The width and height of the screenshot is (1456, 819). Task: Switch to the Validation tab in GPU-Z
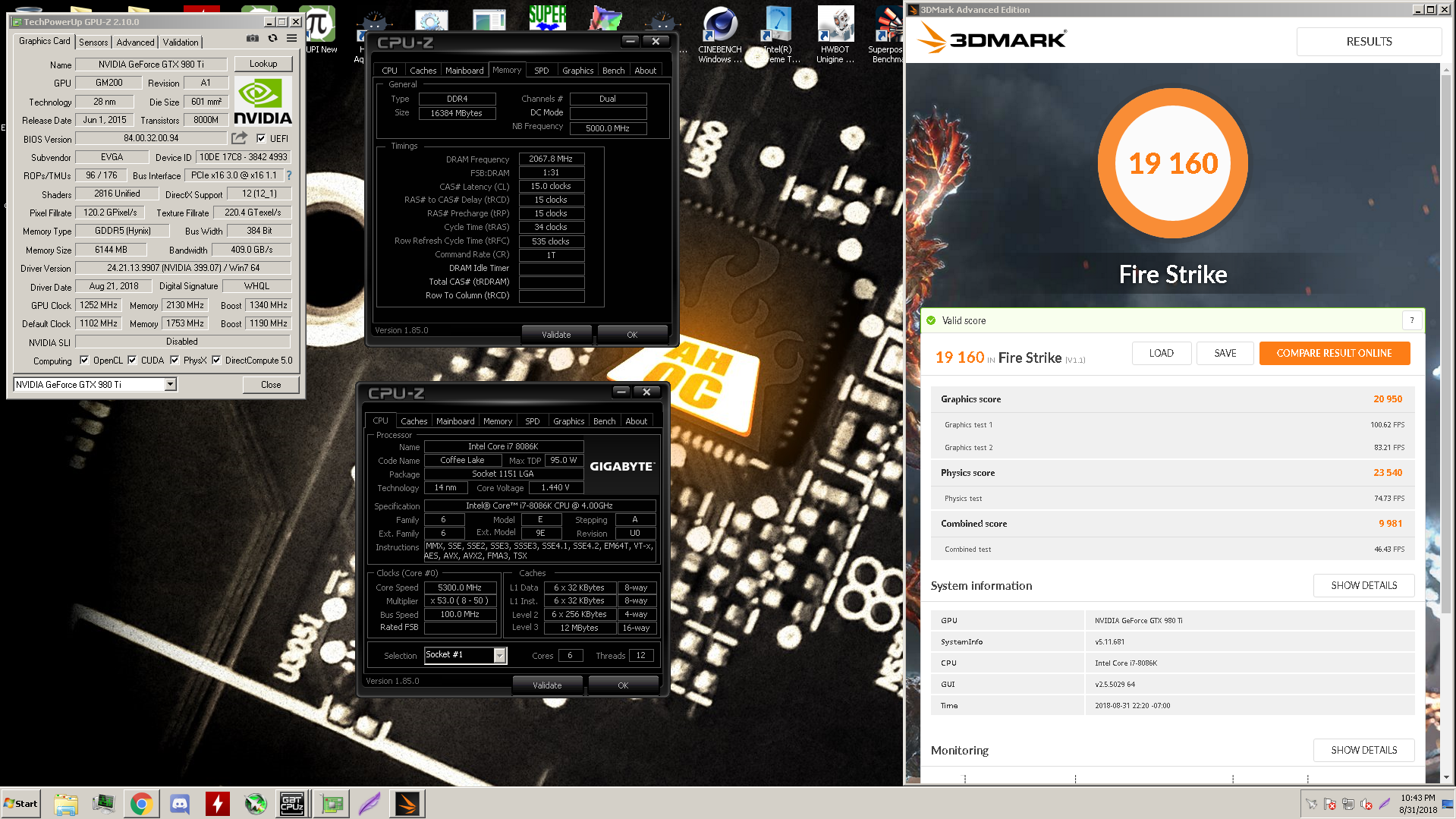tap(181, 43)
